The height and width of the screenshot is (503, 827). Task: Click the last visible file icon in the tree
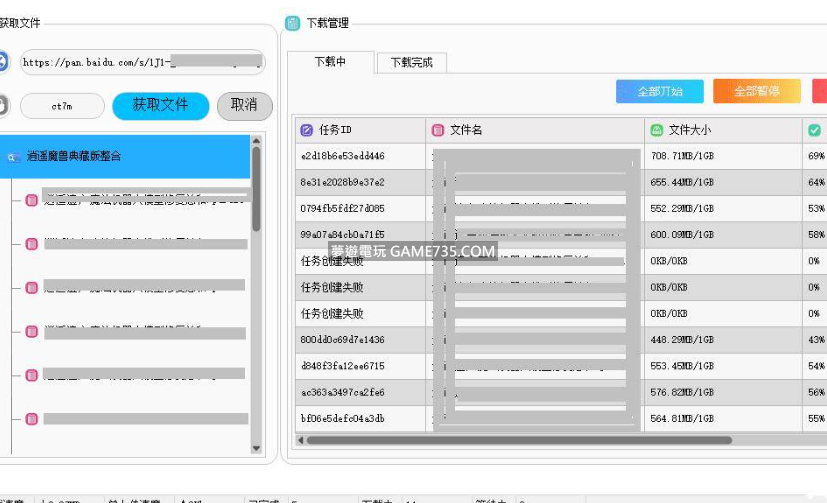(31, 419)
